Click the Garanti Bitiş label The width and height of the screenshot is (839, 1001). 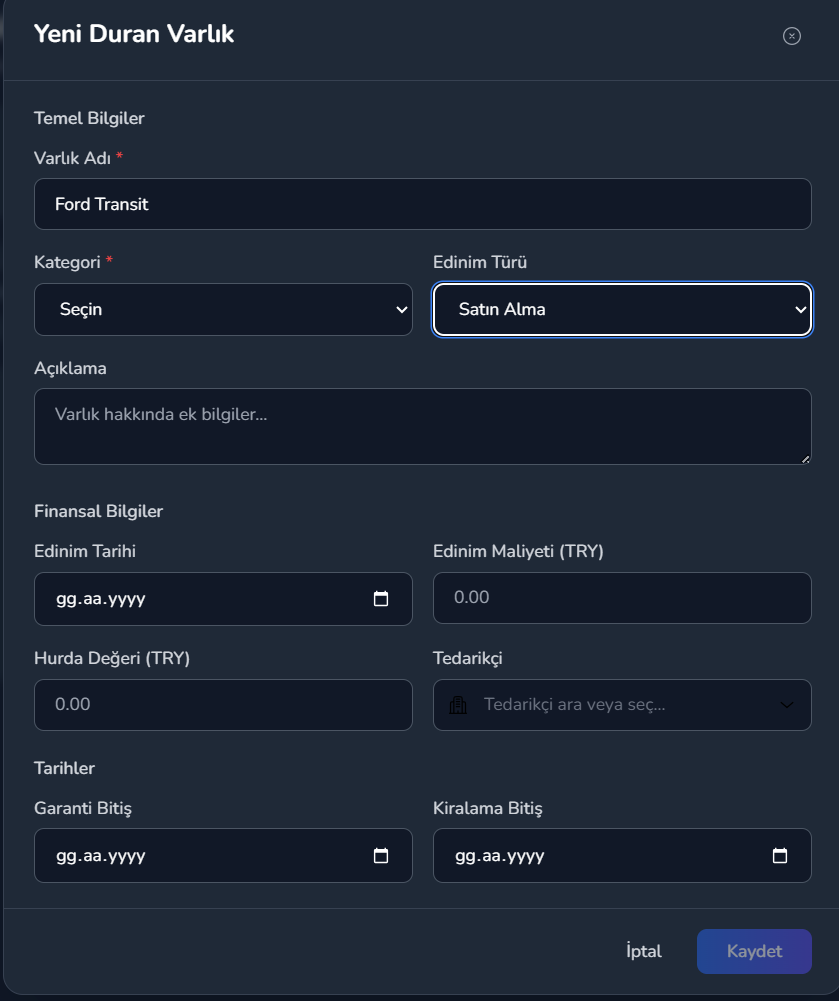(x=83, y=808)
